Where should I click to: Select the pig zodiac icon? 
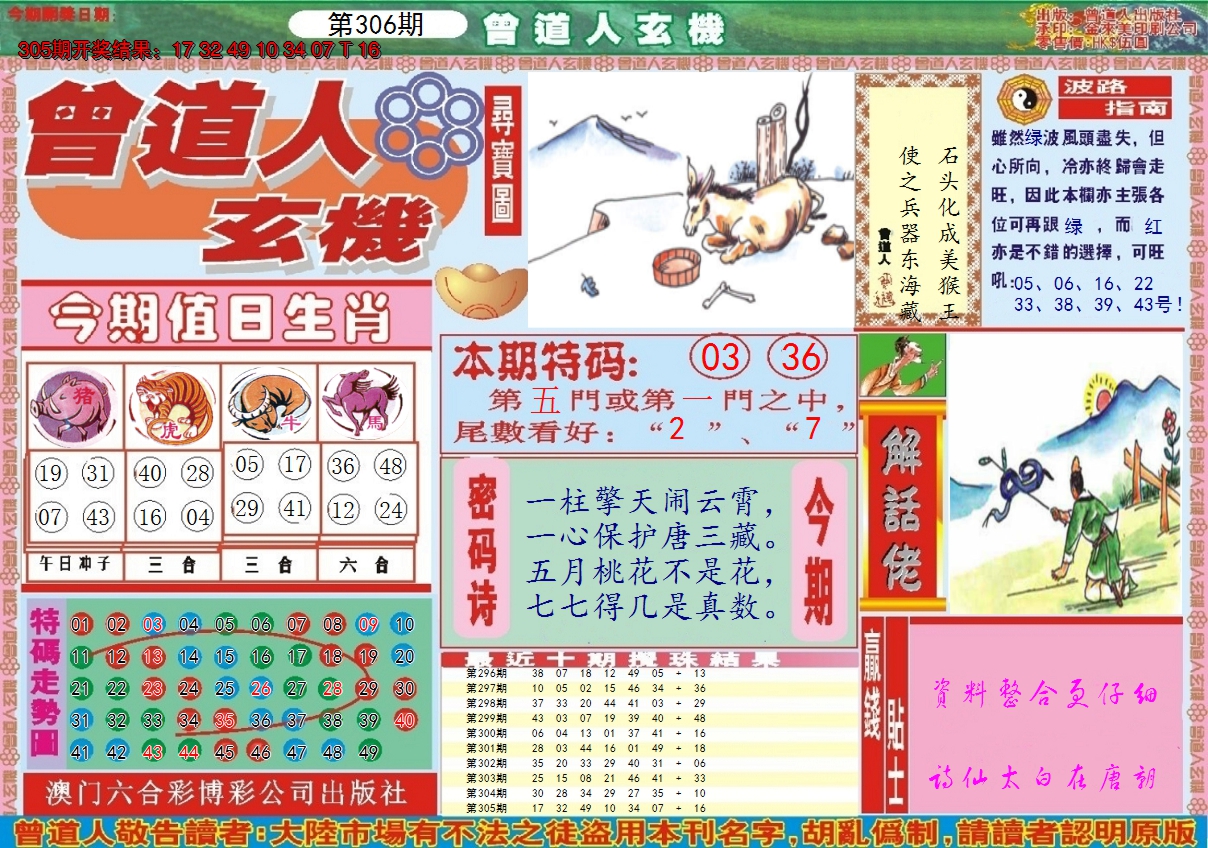(x=76, y=404)
